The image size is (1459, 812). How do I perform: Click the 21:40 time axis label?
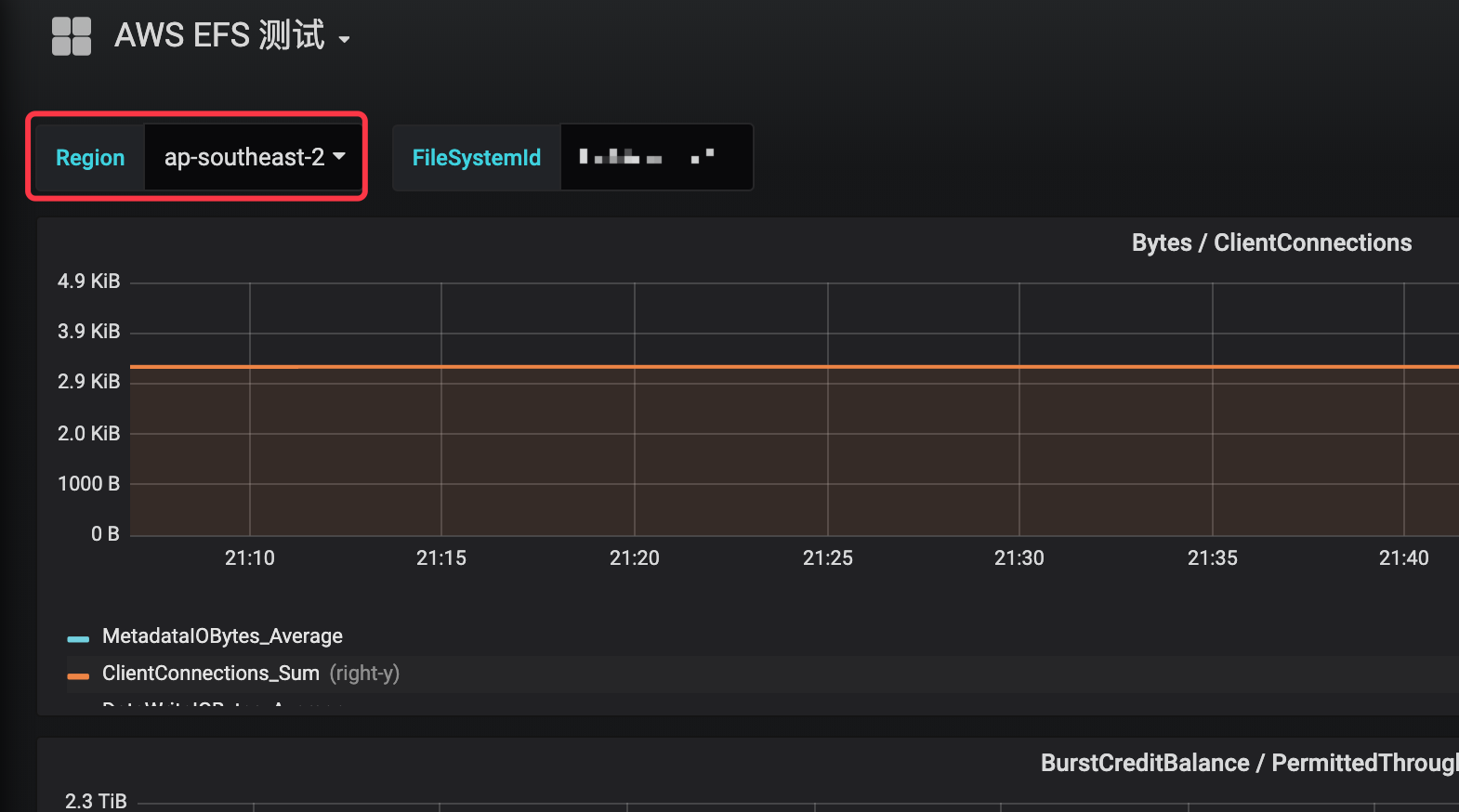click(1404, 558)
